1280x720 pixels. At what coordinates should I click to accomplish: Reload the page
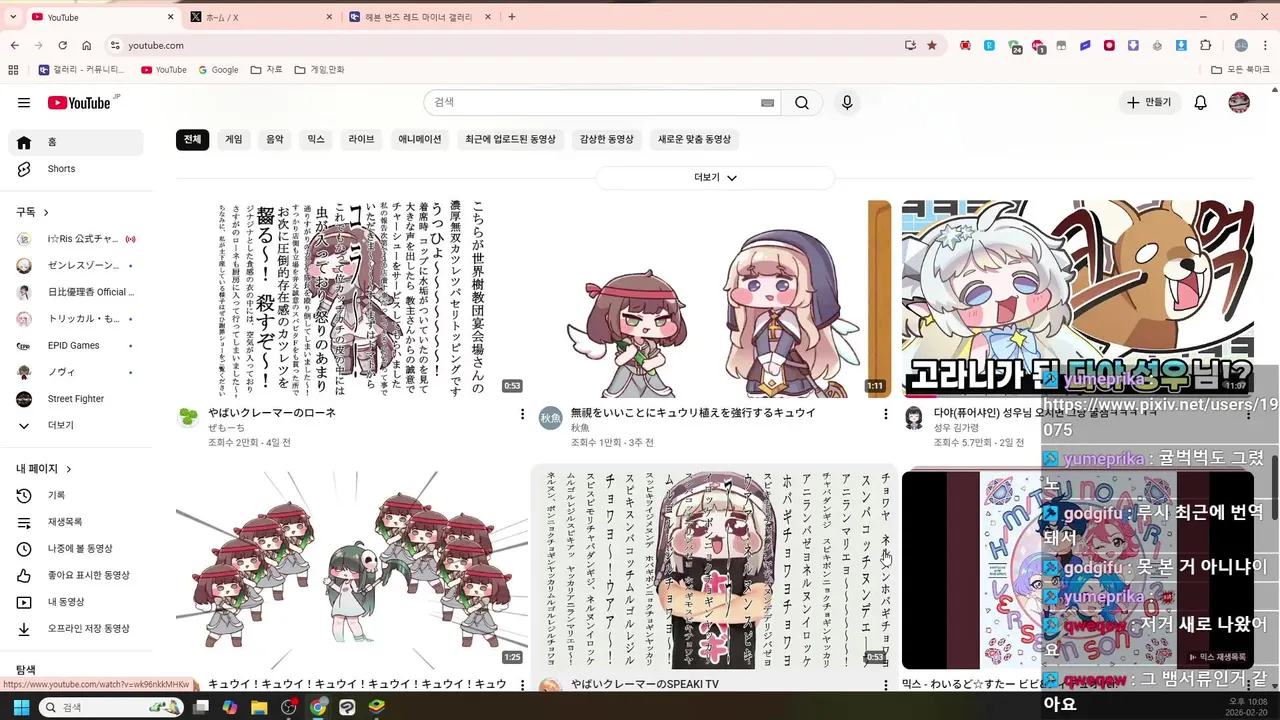(62, 45)
